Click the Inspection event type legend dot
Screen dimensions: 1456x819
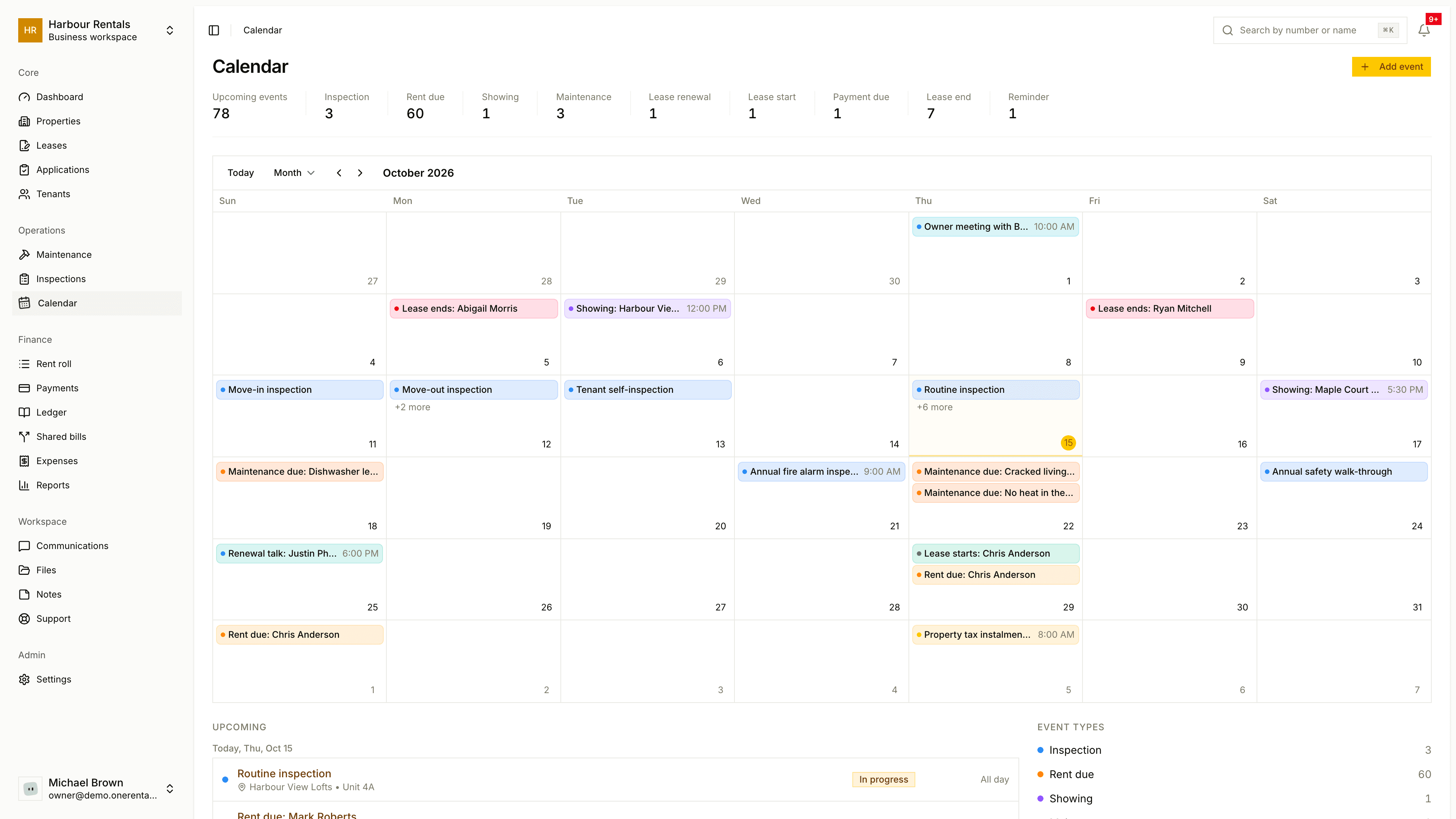pos(1040,750)
